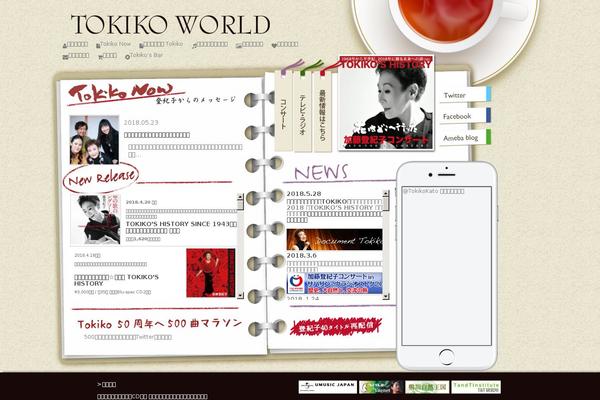Click the New Release scroll up arrow

click(x=240, y=197)
